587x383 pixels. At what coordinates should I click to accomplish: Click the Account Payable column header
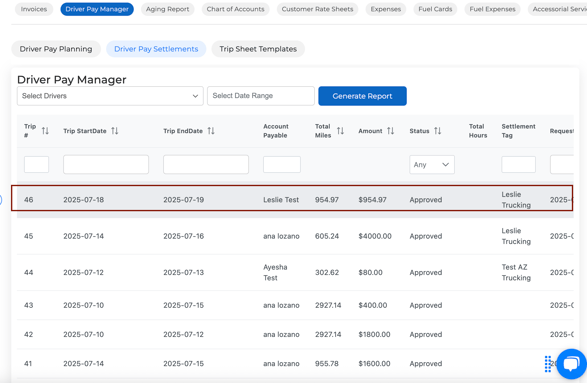[x=276, y=131]
